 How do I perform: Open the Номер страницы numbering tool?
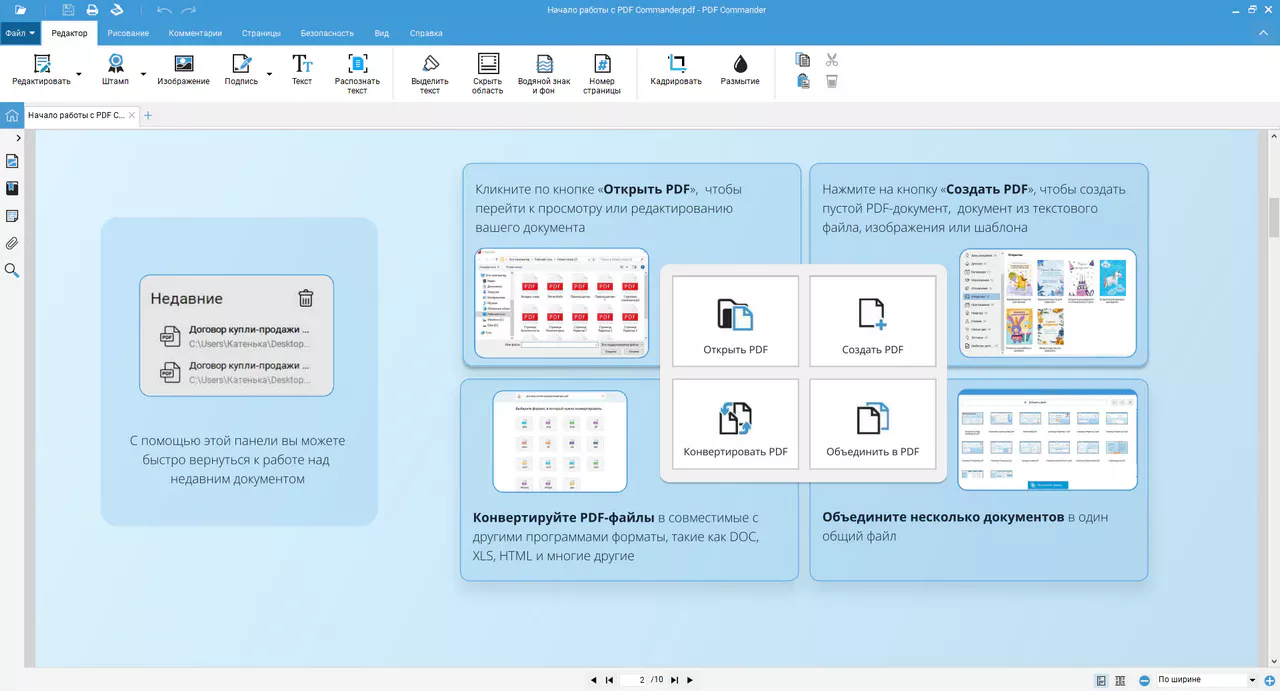coord(602,72)
